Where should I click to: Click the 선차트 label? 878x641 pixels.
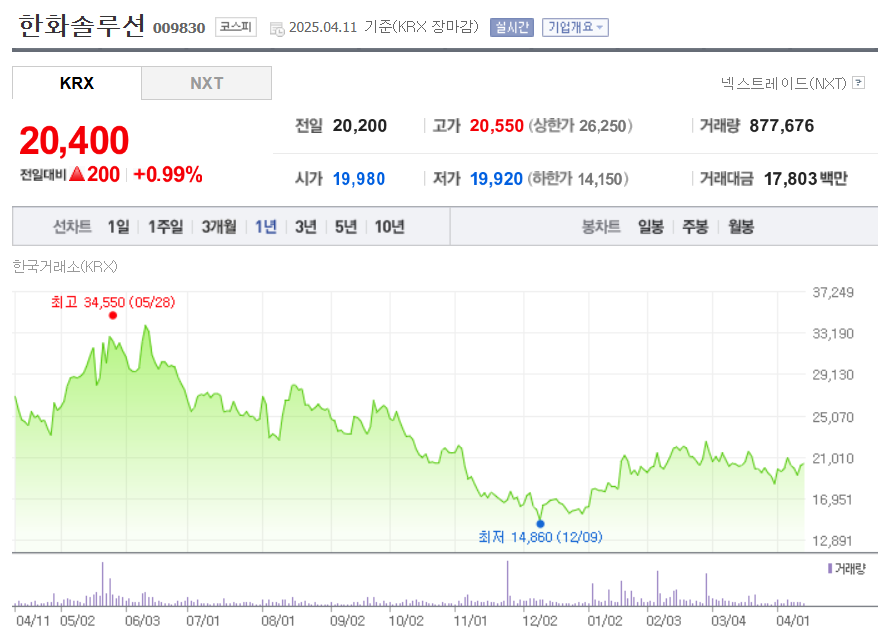click(x=72, y=227)
